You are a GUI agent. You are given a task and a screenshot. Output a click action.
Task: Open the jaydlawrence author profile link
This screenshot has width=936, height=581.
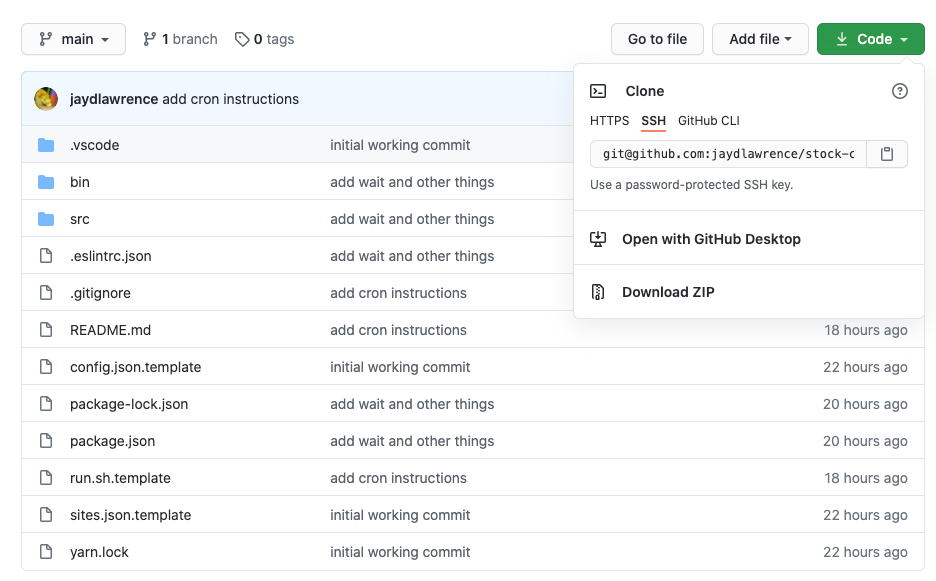pyautogui.click(x=114, y=99)
